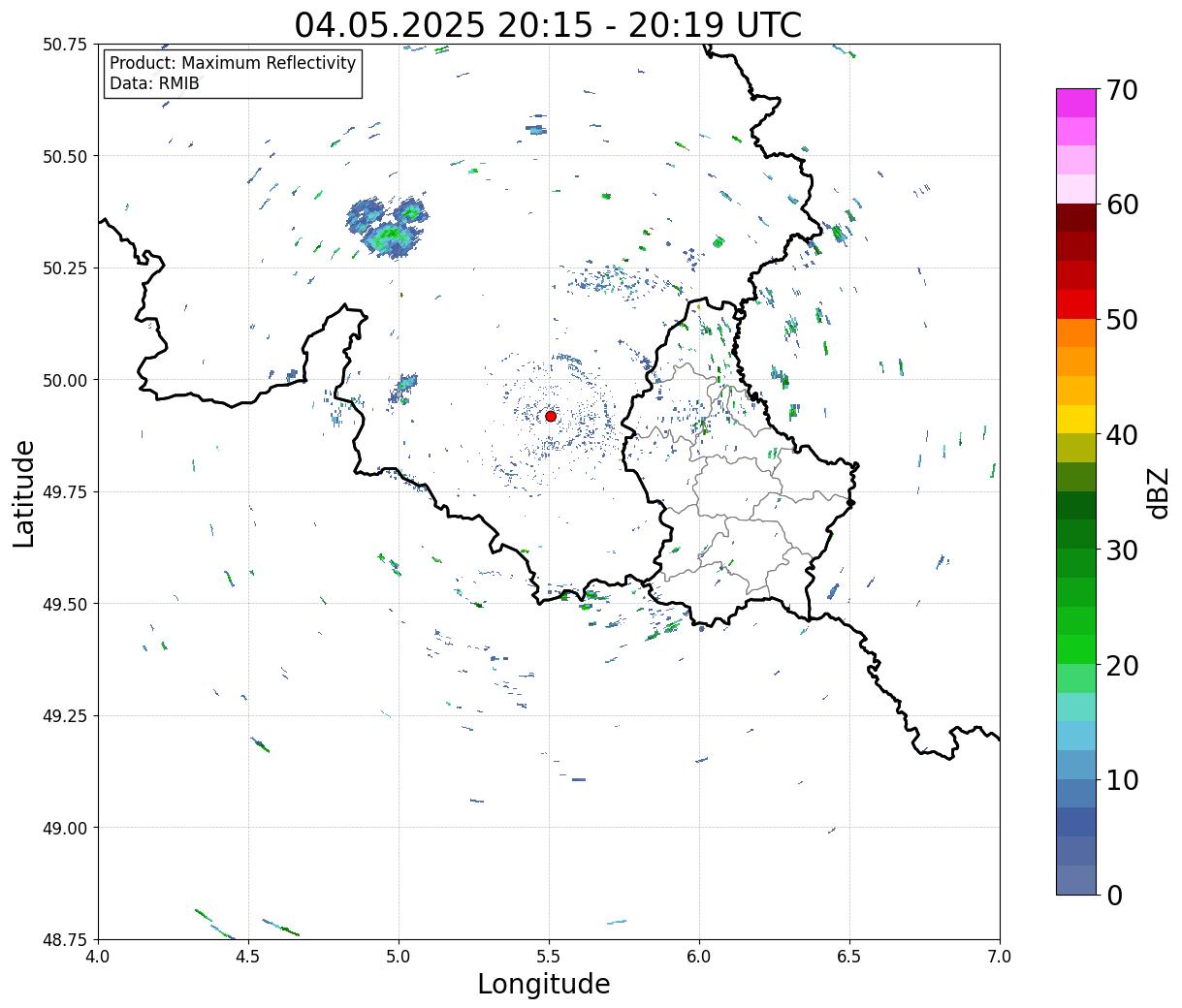Click the yellow swatch just above 40
This screenshot has height=1008, width=1182.
(1076, 420)
